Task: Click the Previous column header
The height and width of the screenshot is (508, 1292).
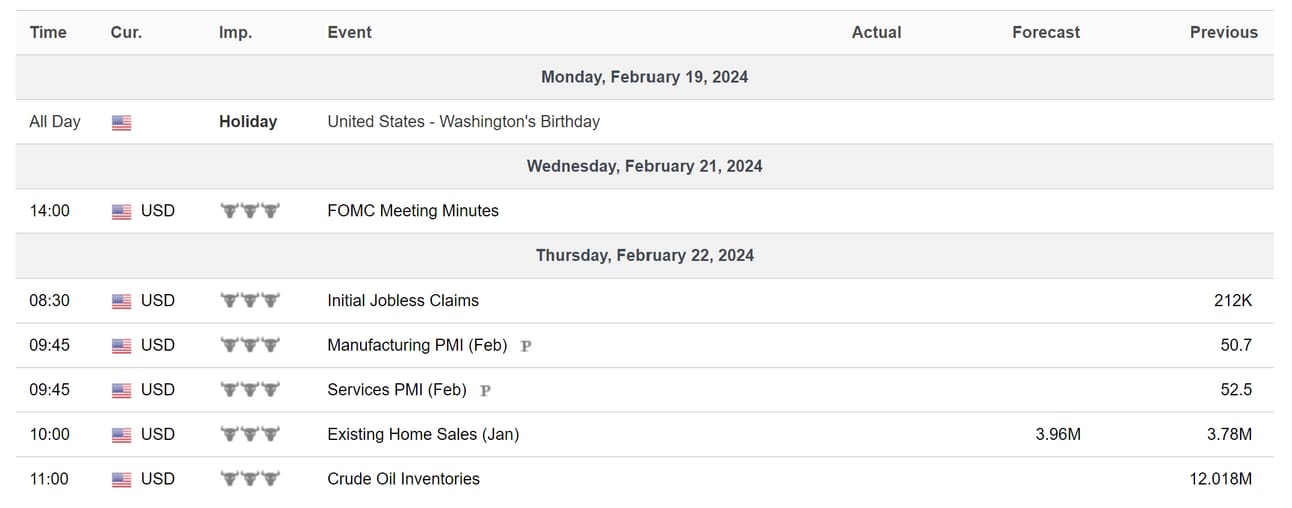Action: click(x=1224, y=32)
